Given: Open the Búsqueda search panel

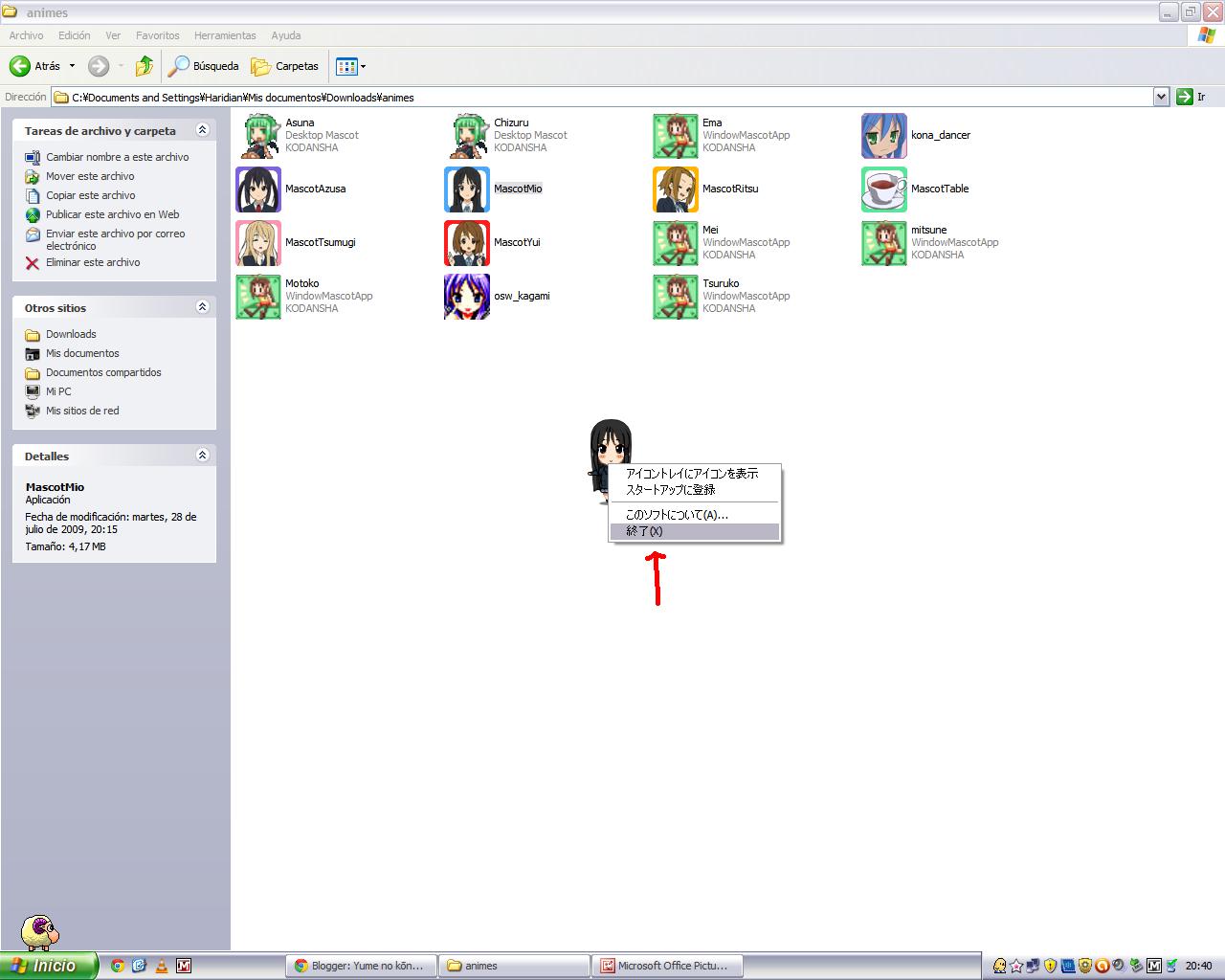Looking at the screenshot, I should point(203,66).
